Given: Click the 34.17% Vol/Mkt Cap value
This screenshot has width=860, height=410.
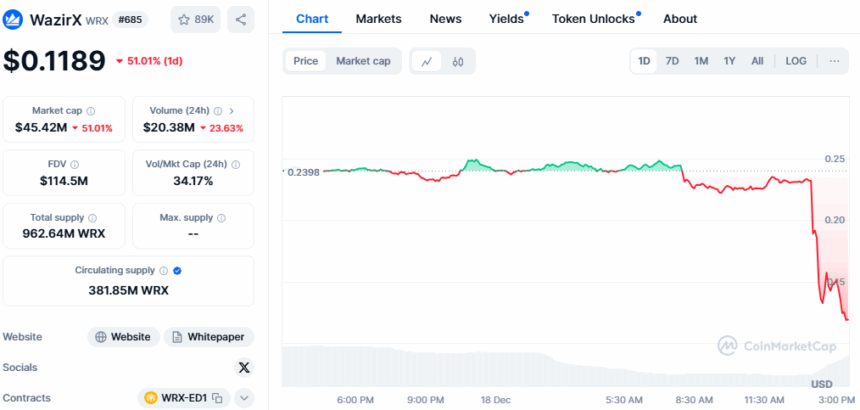Looking at the screenshot, I should (193, 181).
